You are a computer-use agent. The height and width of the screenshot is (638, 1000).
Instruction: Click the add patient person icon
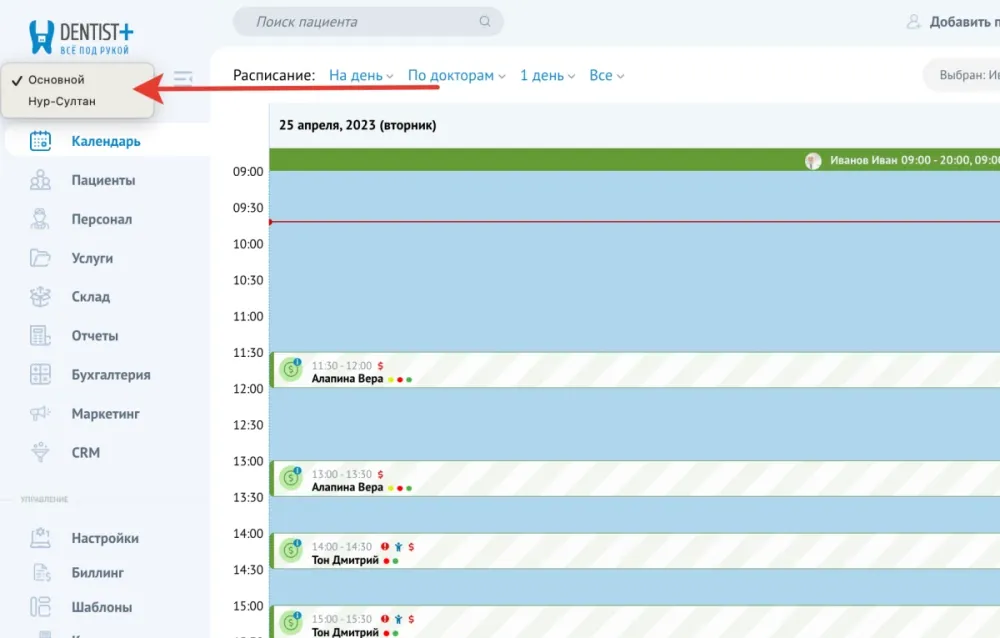coord(913,22)
